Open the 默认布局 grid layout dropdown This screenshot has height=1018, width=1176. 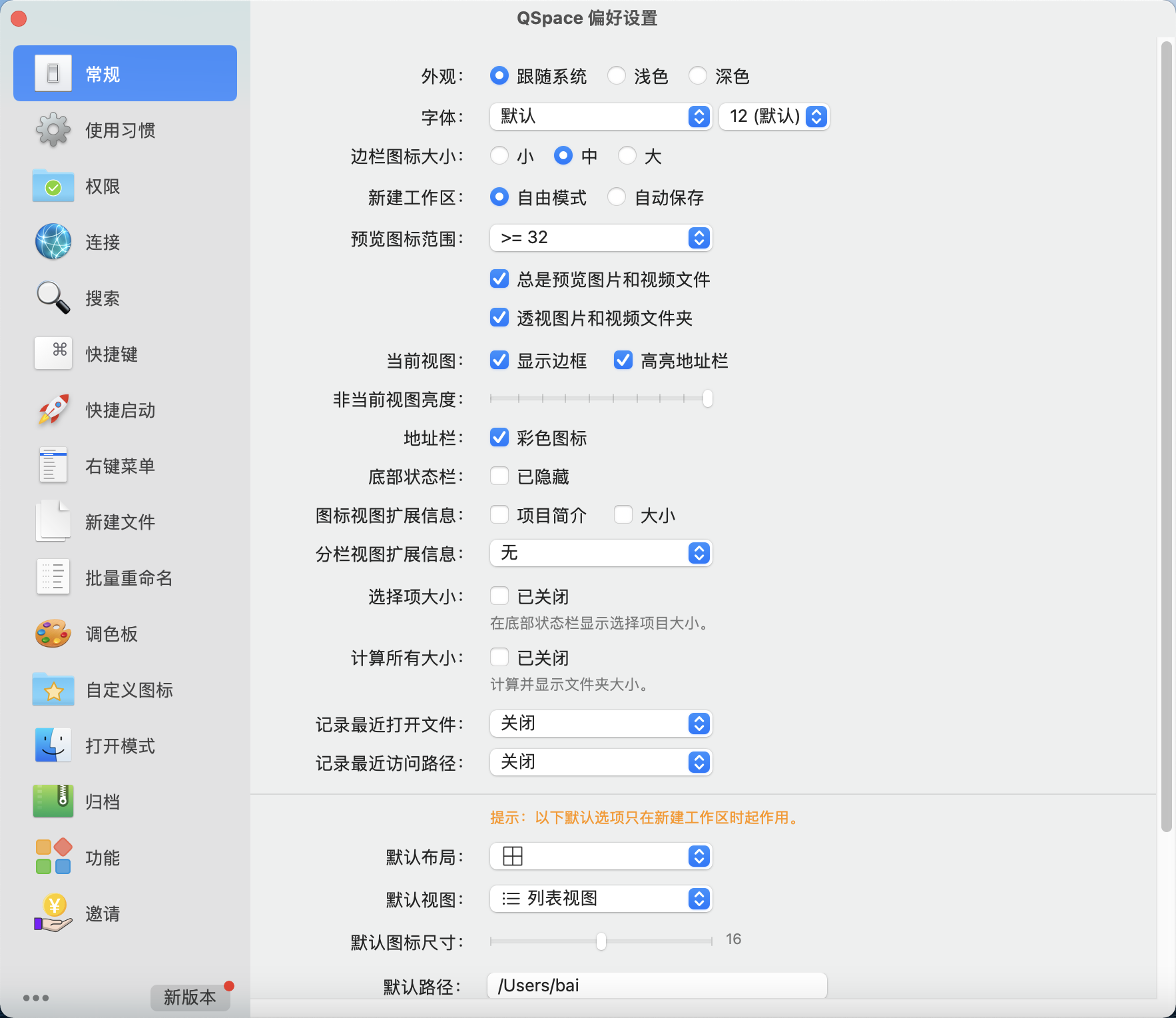pos(601,856)
